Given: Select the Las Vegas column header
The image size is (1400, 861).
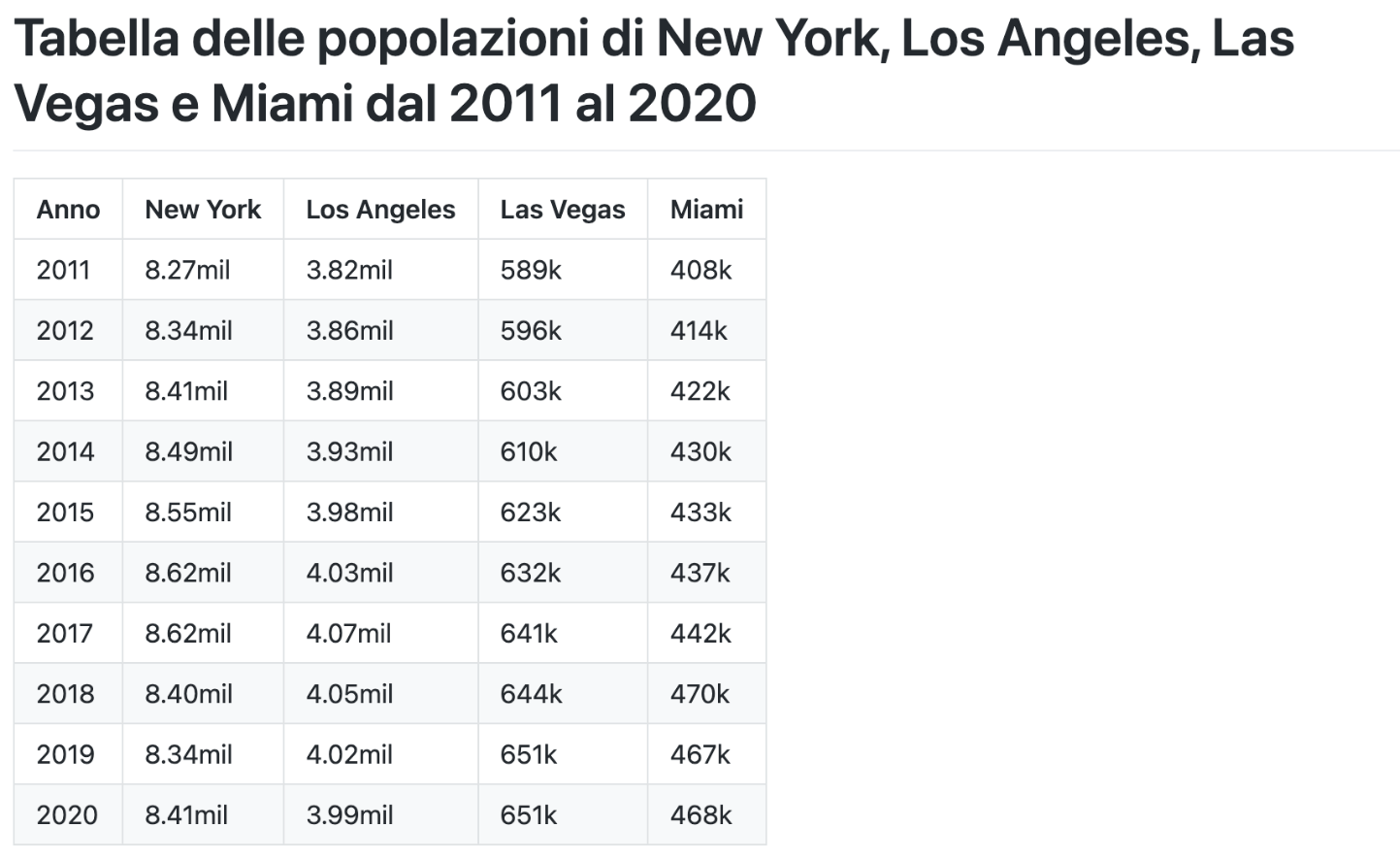Looking at the screenshot, I should click(x=563, y=210).
